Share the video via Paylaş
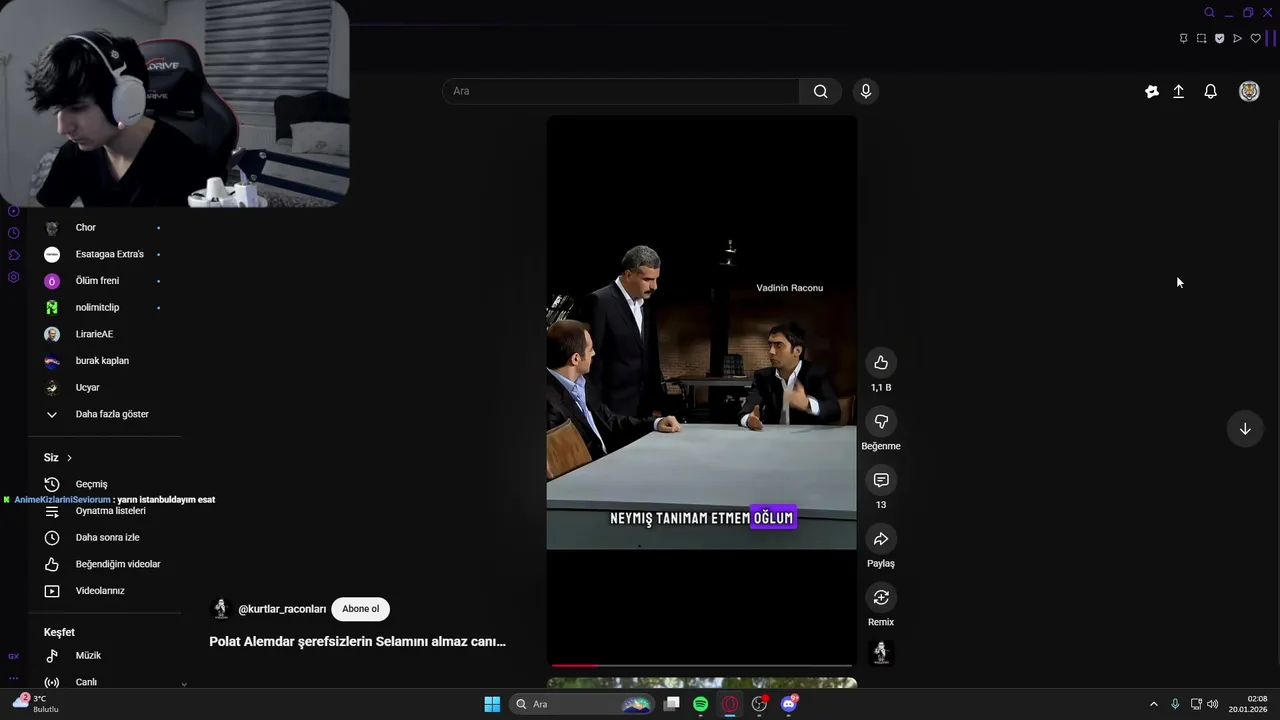The height and width of the screenshot is (720, 1280). point(881,539)
